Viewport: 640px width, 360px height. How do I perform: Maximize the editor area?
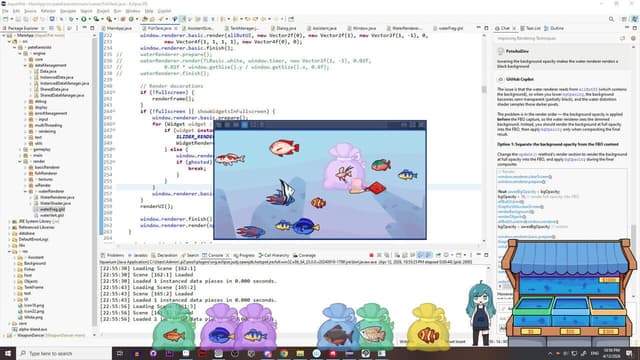pyautogui.click(x=486, y=28)
